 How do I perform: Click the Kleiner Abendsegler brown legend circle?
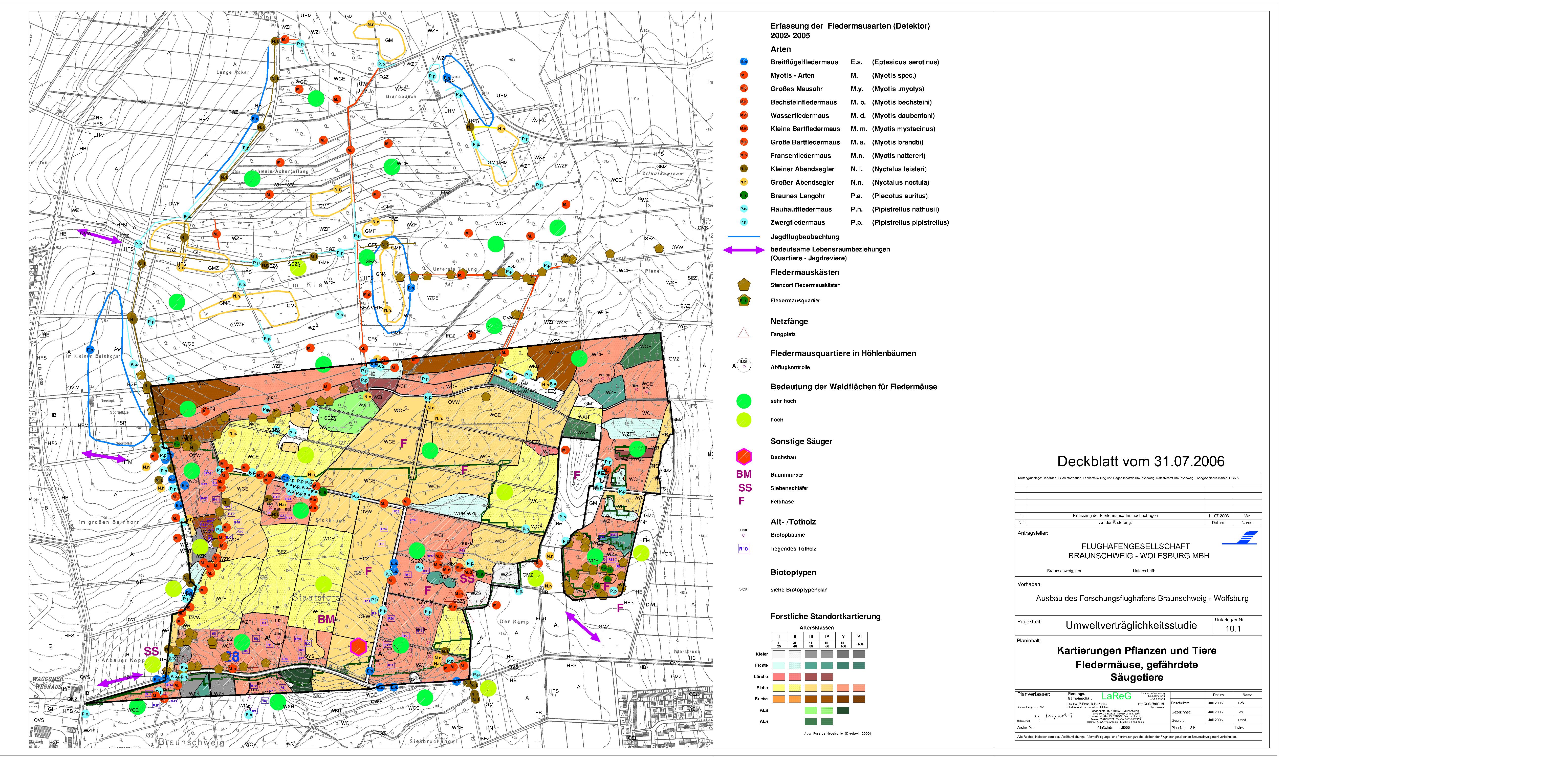pos(744,169)
